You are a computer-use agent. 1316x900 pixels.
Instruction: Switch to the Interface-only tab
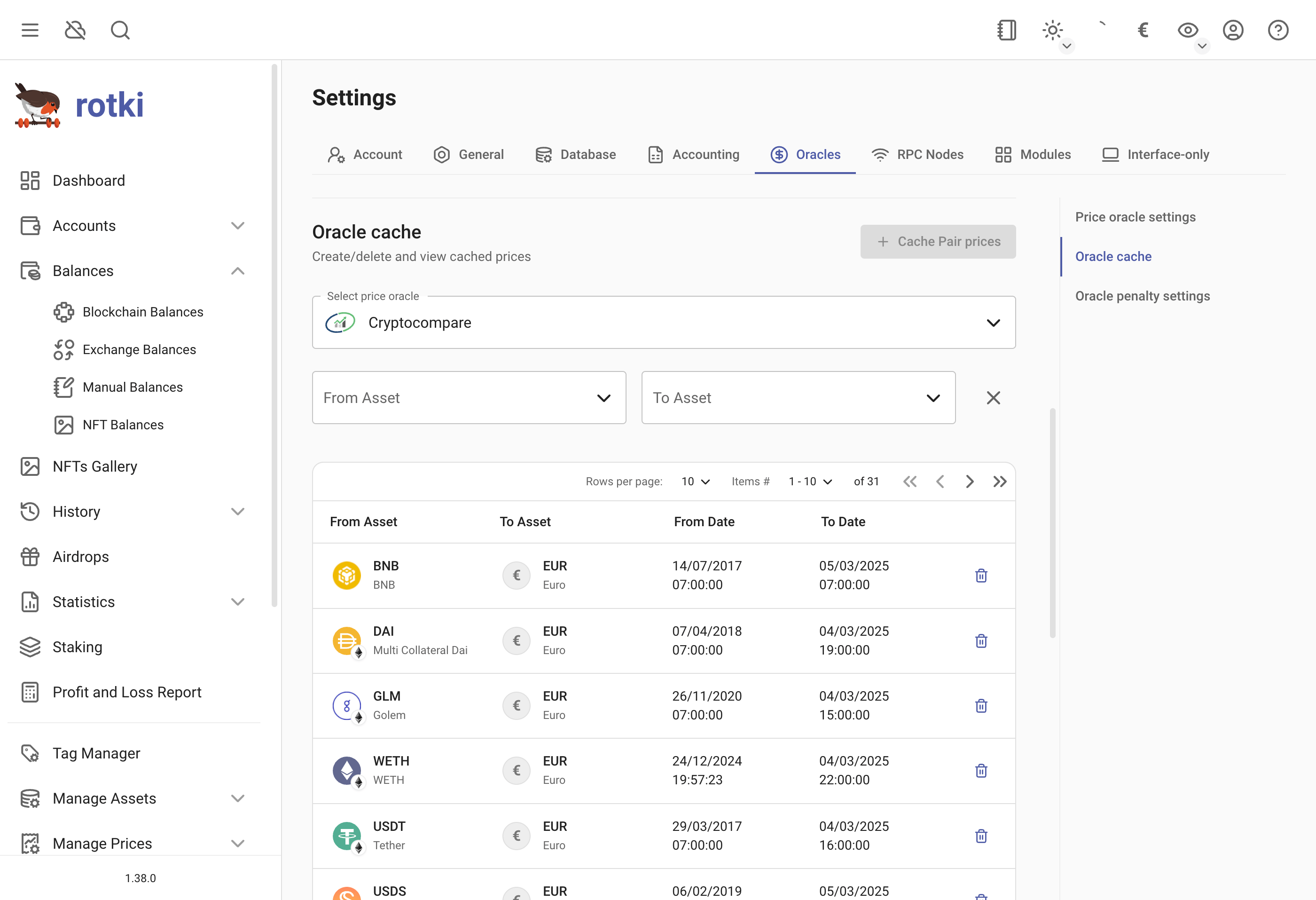1155,155
